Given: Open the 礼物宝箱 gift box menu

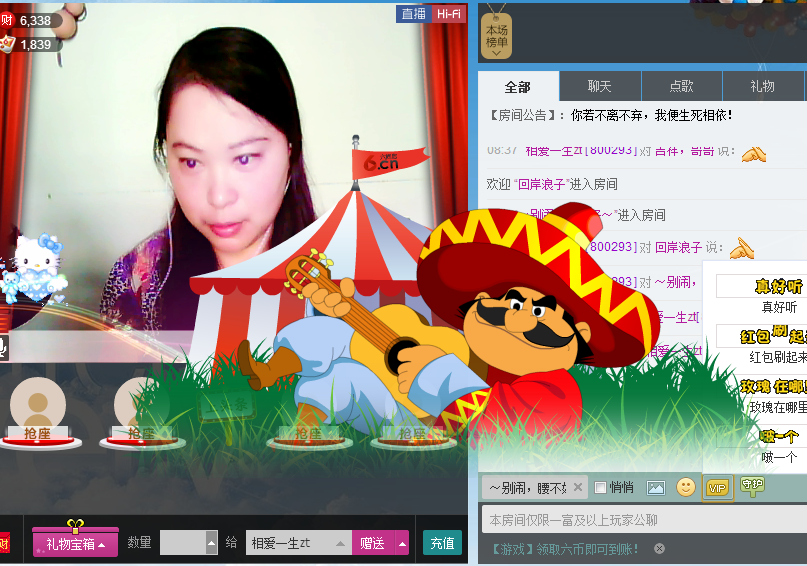Looking at the screenshot, I should (x=75, y=543).
